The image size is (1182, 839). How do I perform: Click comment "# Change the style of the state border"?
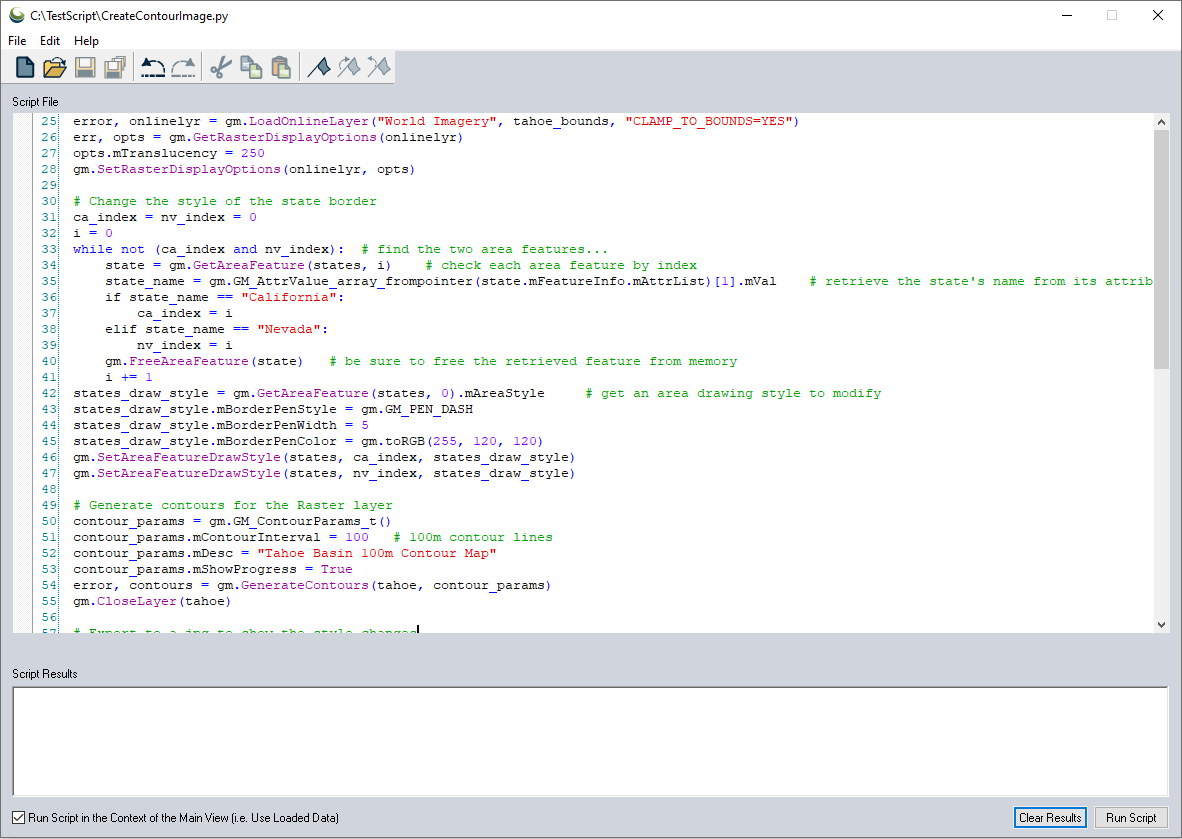point(225,201)
